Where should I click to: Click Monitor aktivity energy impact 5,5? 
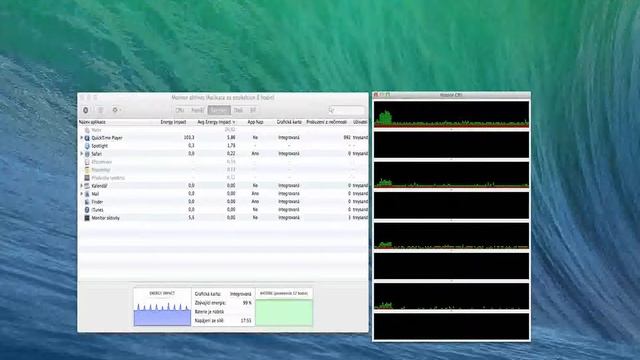pyautogui.click(x=191, y=218)
